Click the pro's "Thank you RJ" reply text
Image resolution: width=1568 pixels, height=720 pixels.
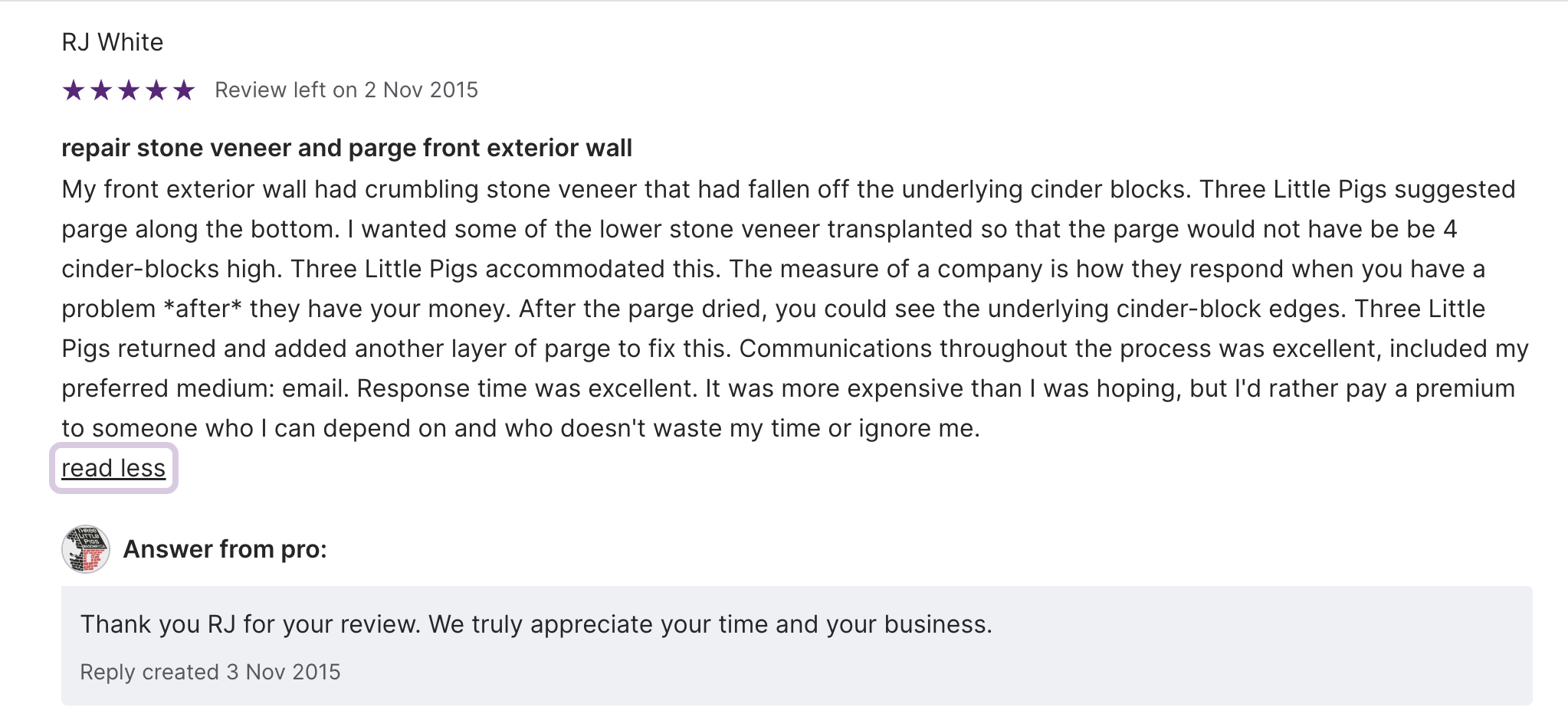[x=536, y=624]
